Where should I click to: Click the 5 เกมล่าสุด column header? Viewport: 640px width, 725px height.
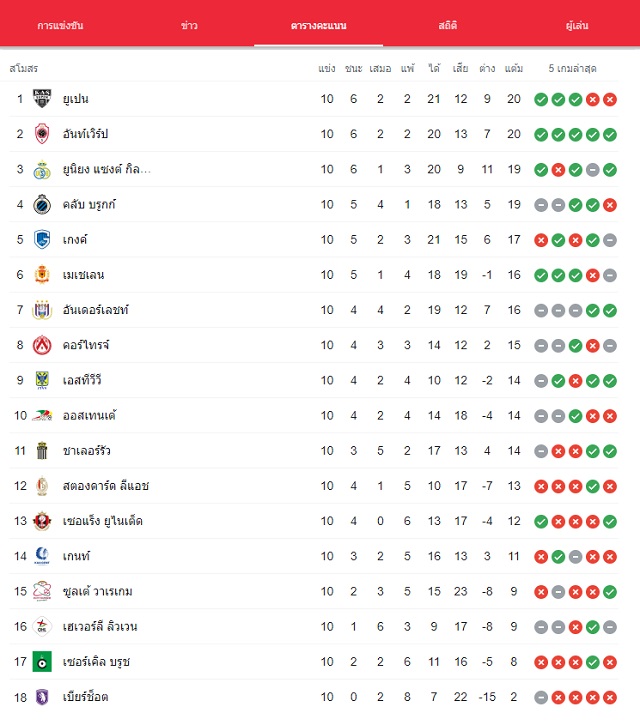pyautogui.click(x=572, y=68)
